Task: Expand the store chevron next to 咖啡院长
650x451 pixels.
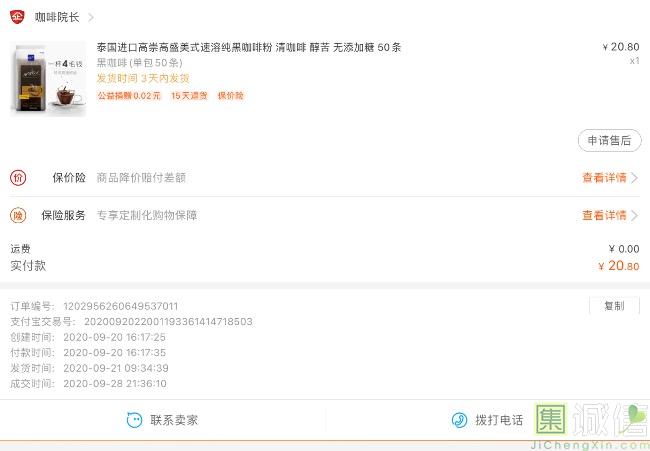Action: tap(91, 17)
